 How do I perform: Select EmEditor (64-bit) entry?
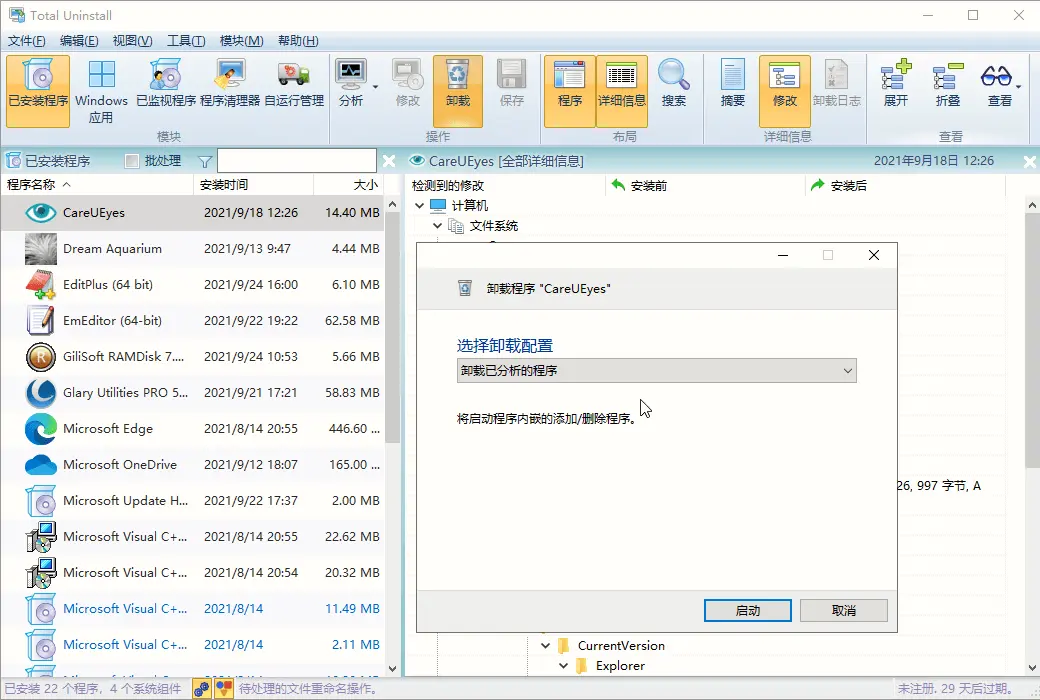click(x=192, y=320)
